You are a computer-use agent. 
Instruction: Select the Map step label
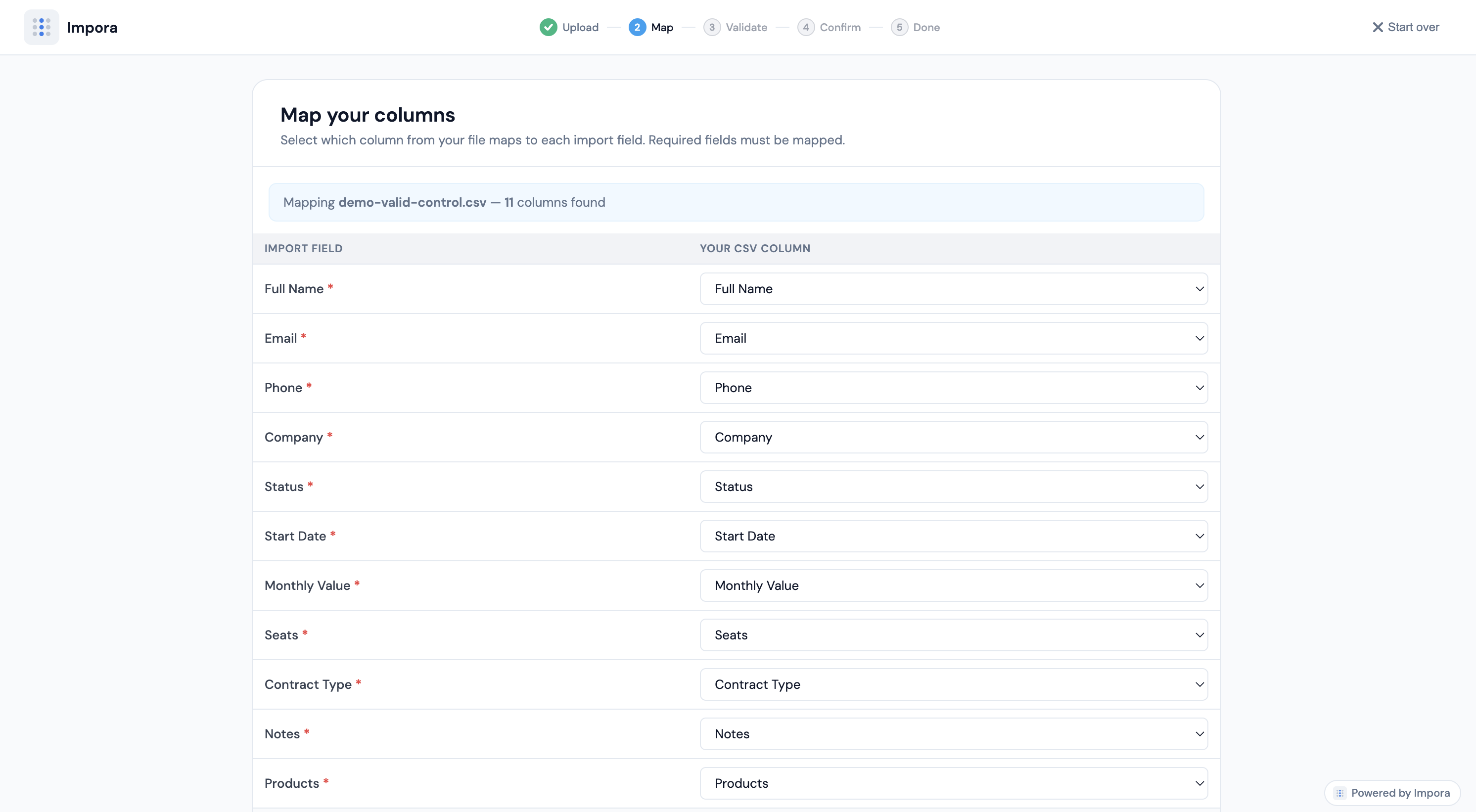tap(662, 27)
